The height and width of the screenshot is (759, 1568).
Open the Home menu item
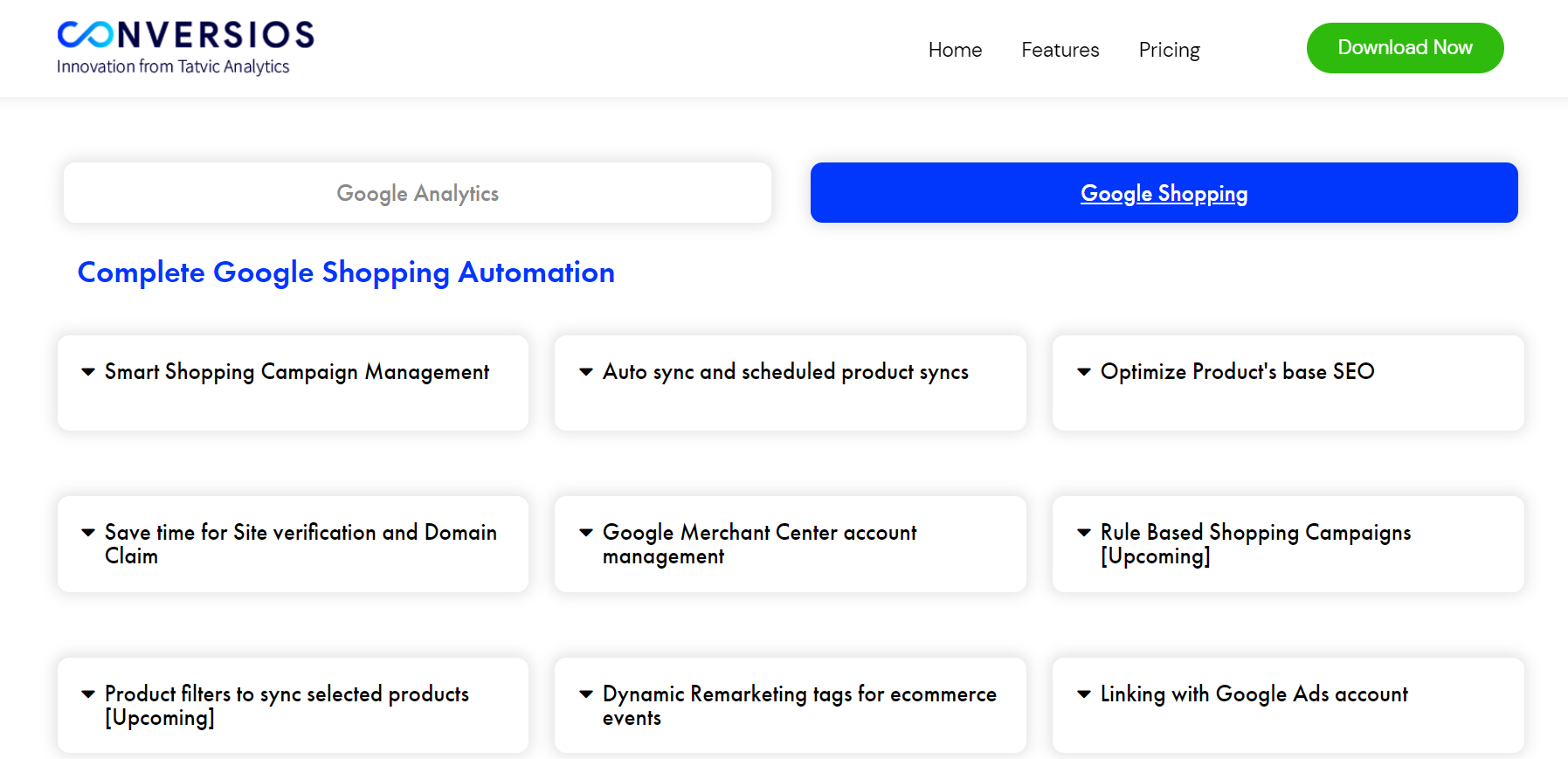(x=955, y=50)
